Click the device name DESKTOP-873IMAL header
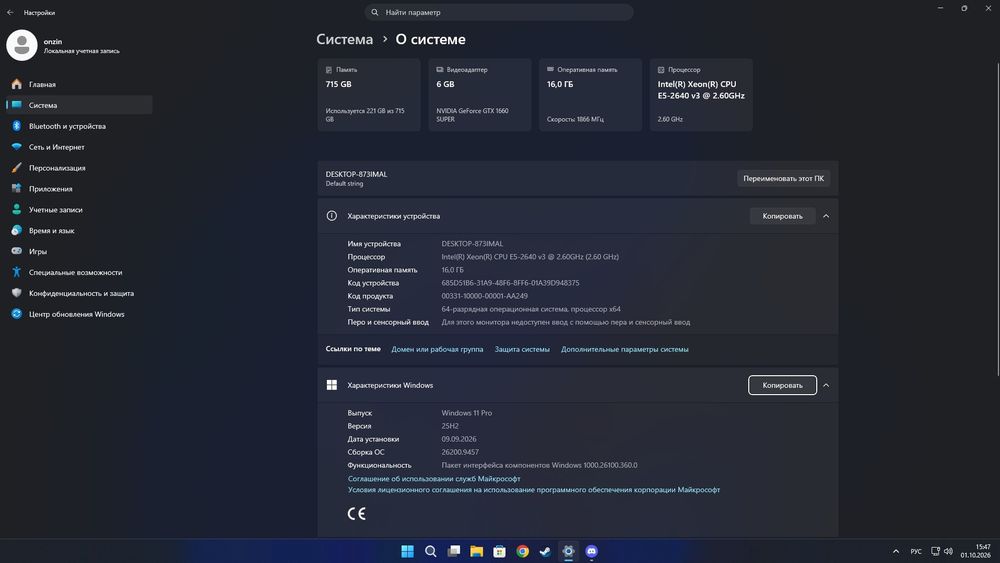 [x=356, y=174]
